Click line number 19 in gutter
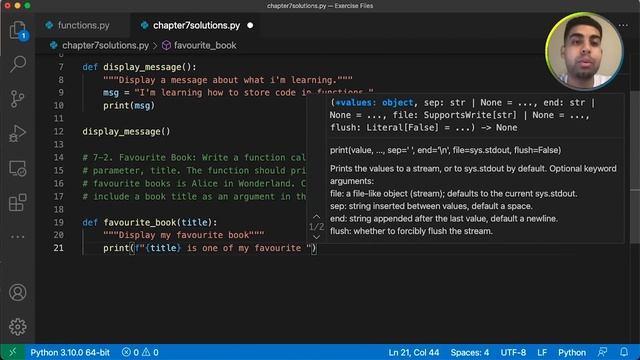This screenshot has width=640, height=360. [58, 222]
